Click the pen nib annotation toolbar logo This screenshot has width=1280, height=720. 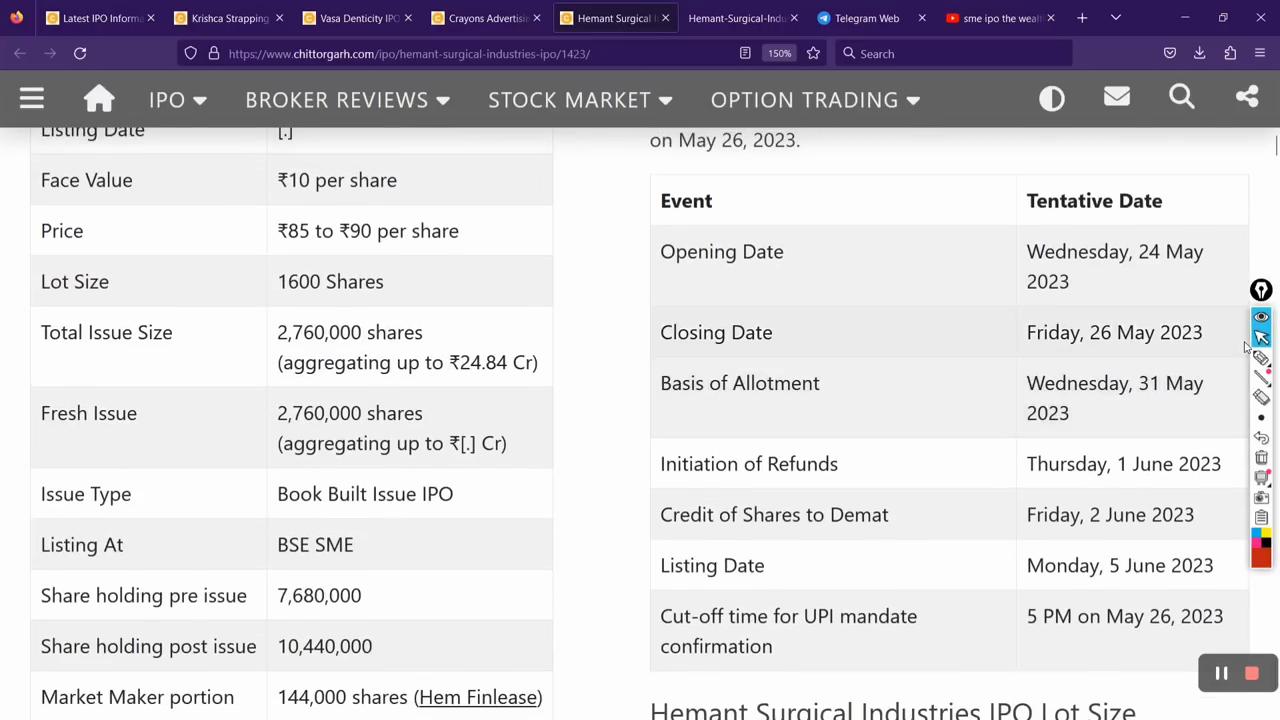[x=1261, y=290]
